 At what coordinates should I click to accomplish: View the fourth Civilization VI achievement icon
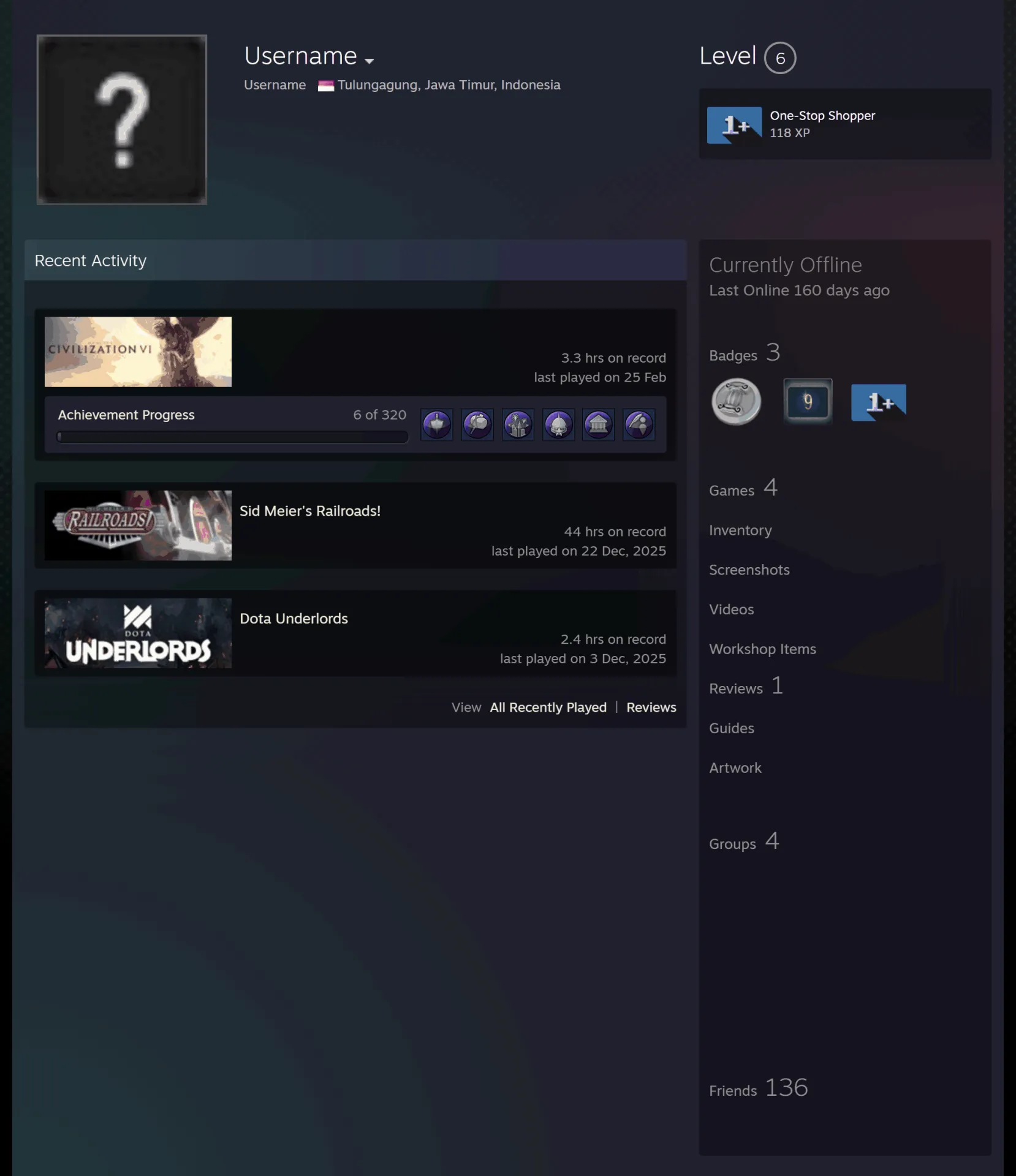coord(558,424)
